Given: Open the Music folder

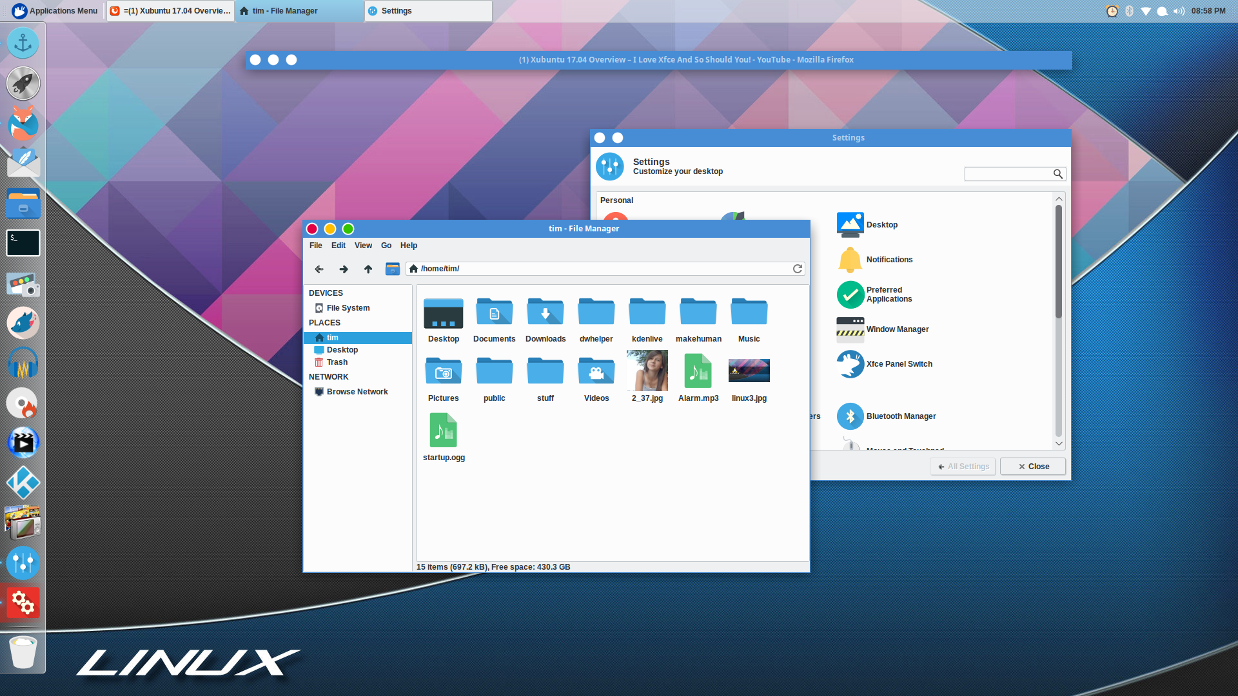Looking at the screenshot, I should tap(749, 319).
